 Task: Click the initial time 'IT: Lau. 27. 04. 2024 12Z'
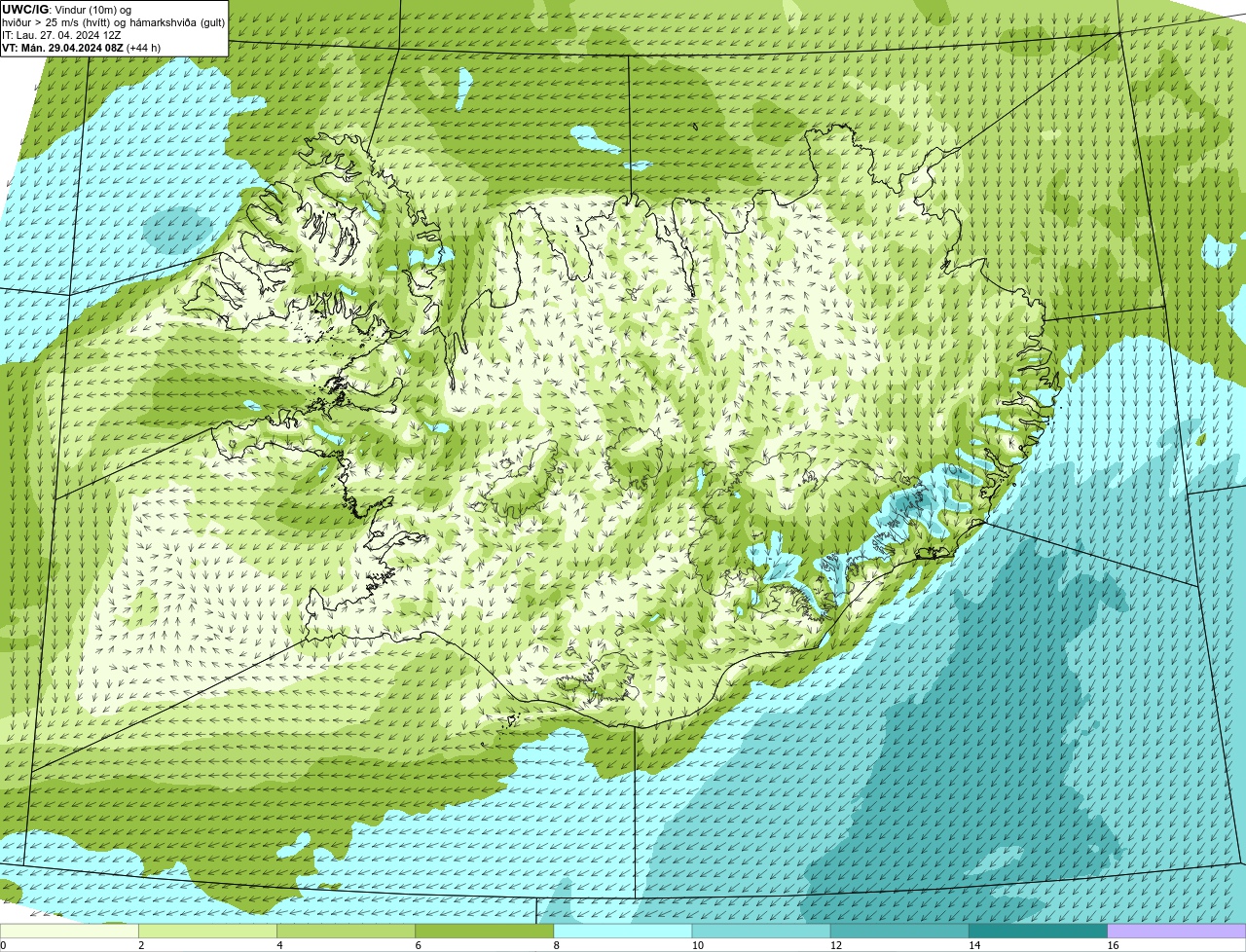pos(62,35)
